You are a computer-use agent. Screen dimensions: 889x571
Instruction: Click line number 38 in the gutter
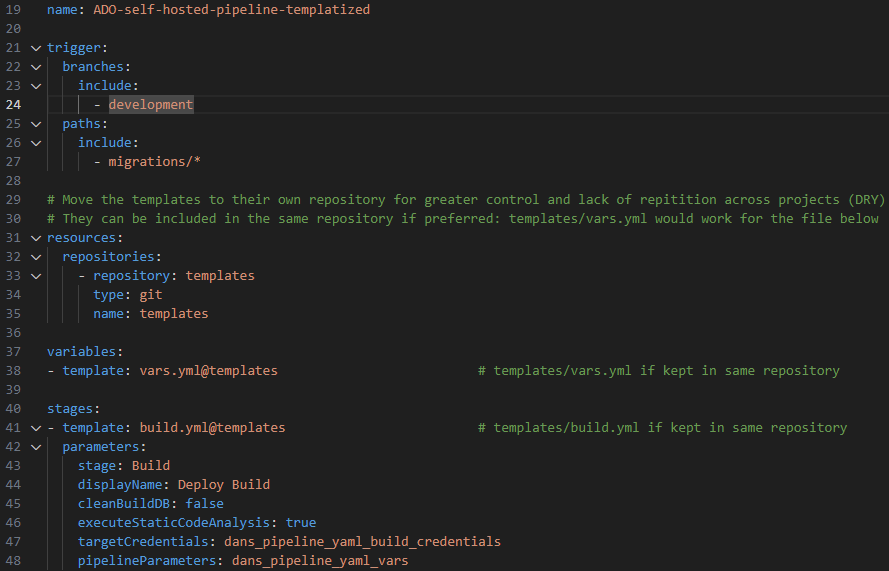(13, 370)
